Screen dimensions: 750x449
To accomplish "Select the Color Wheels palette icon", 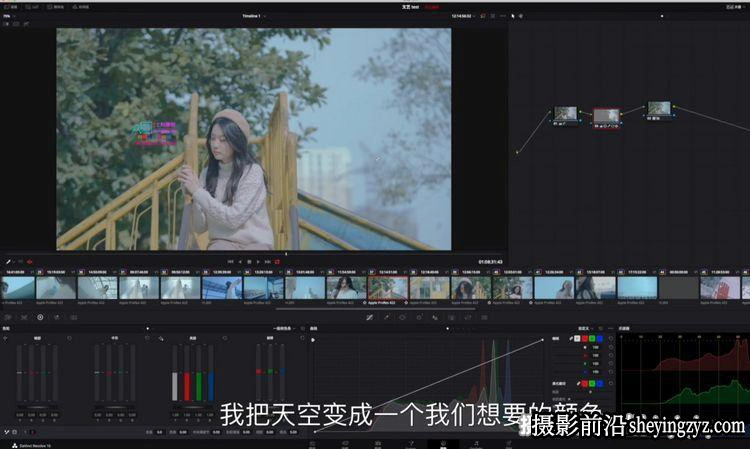I will coord(40,317).
